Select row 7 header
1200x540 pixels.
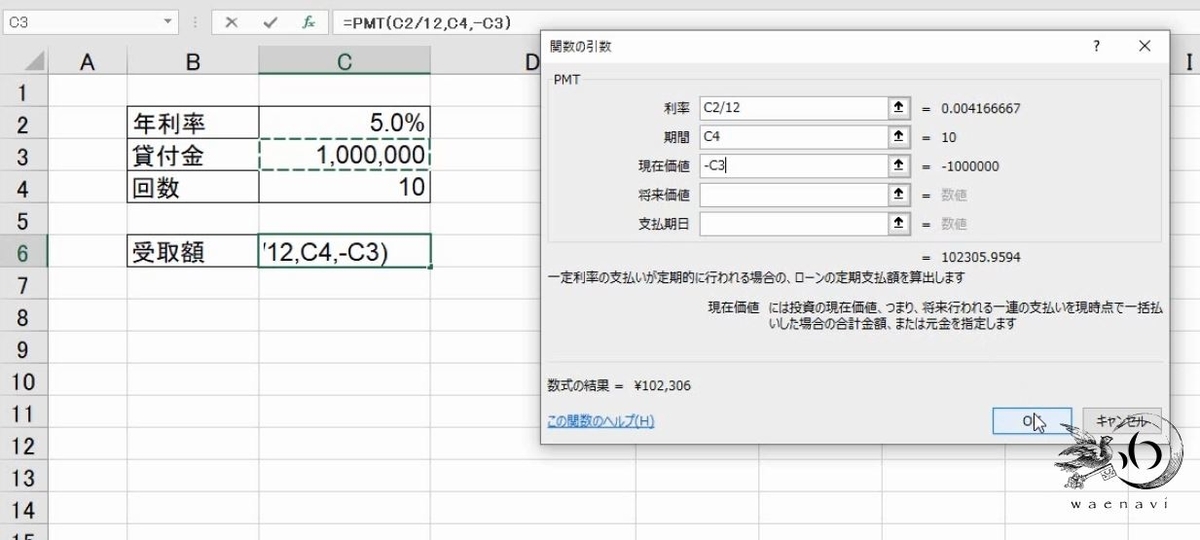(x=24, y=285)
